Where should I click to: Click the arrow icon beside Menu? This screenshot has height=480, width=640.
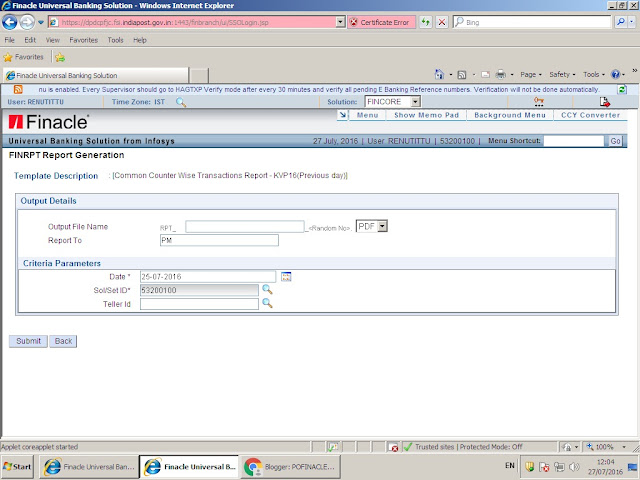pyautogui.click(x=342, y=115)
